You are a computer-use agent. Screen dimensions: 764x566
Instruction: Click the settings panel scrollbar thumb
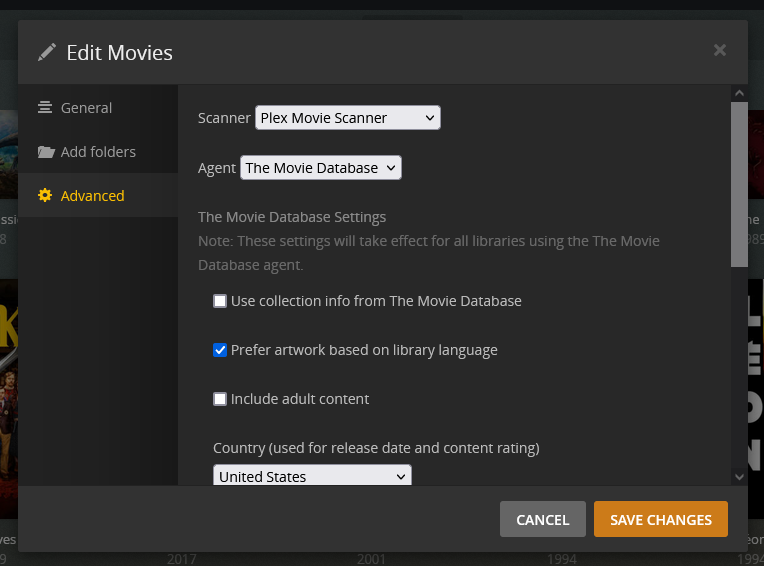click(739, 184)
